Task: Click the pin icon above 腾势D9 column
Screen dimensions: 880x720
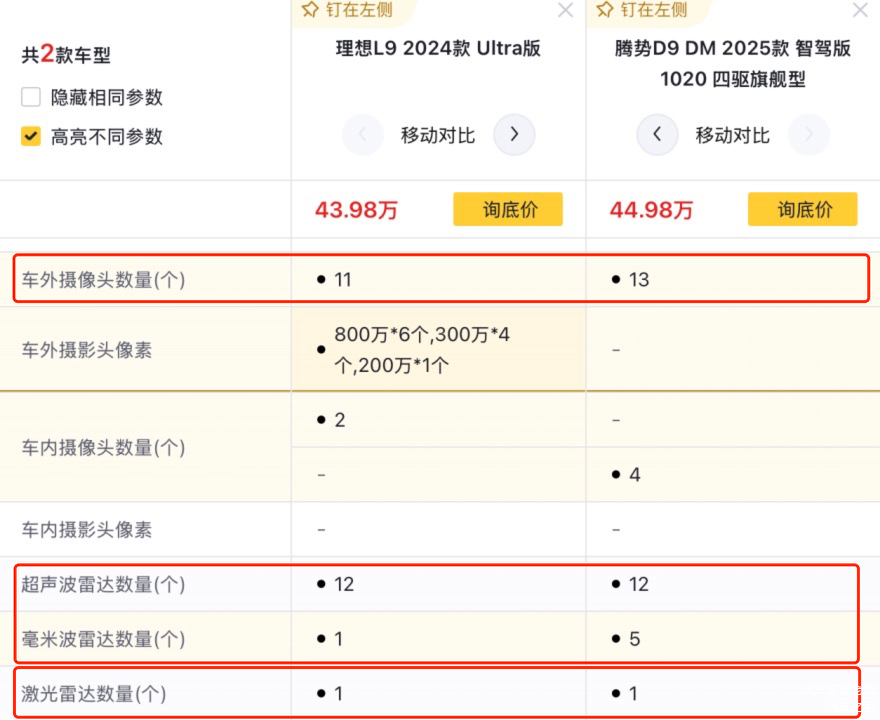Action: (x=605, y=10)
